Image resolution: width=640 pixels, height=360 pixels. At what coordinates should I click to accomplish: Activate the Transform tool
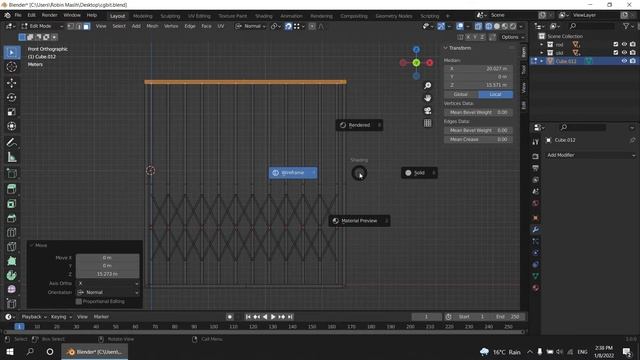(11, 126)
